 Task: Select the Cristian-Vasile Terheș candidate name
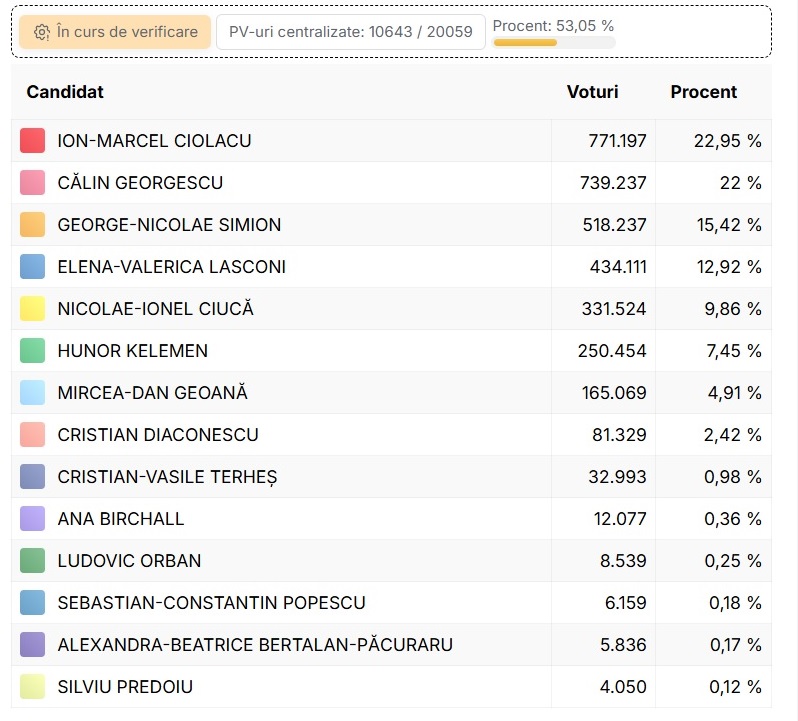click(167, 477)
